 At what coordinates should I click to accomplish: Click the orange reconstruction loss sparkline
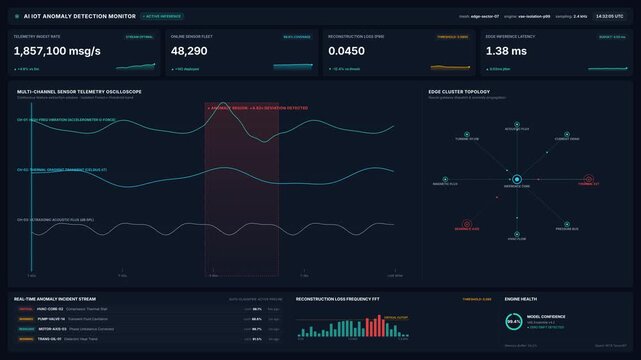click(450, 67)
